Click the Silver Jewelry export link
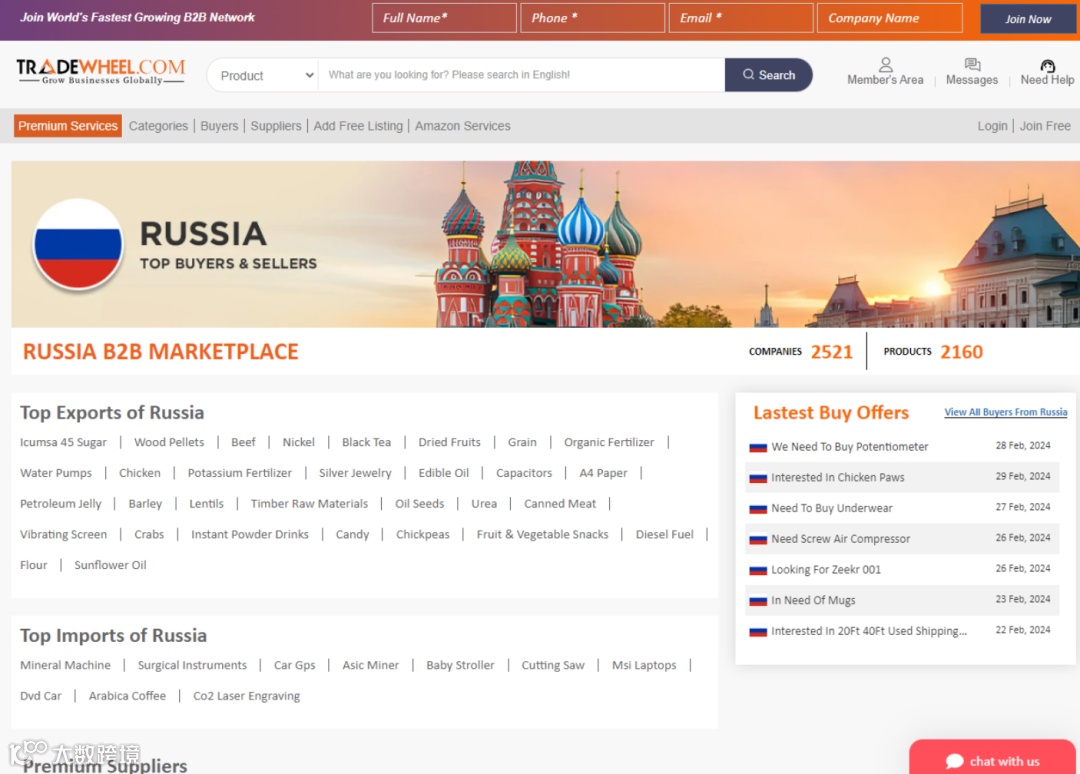This screenshot has width=1080, height=774. click(x=355, y=473)
